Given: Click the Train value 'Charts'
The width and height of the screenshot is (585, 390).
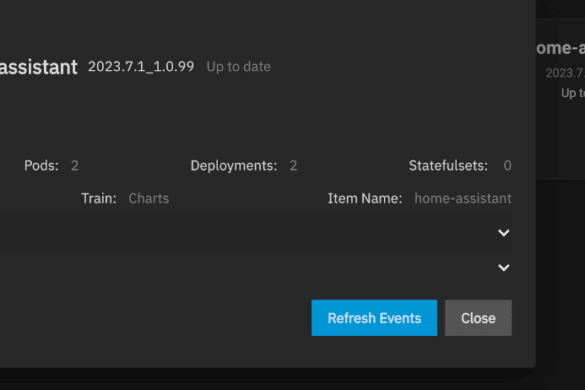Looking at the screenshot, I should pos(149,199).
